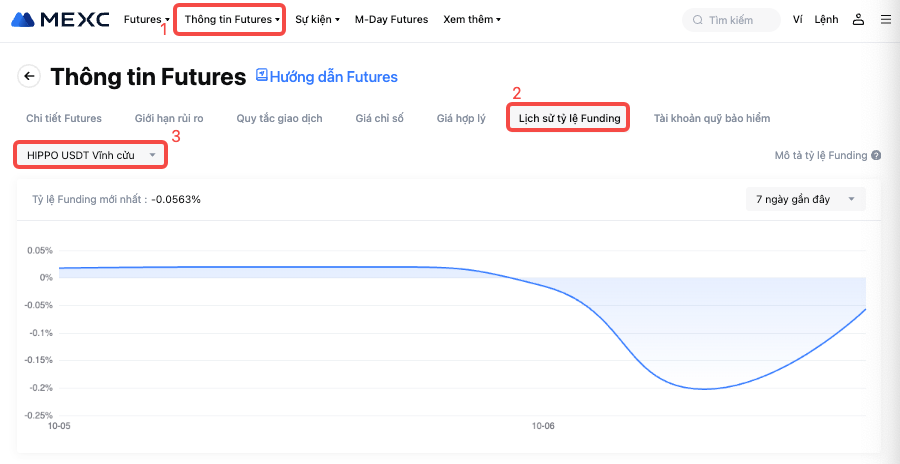
Task: Click the back arrow button
Action: pos(29,76)
